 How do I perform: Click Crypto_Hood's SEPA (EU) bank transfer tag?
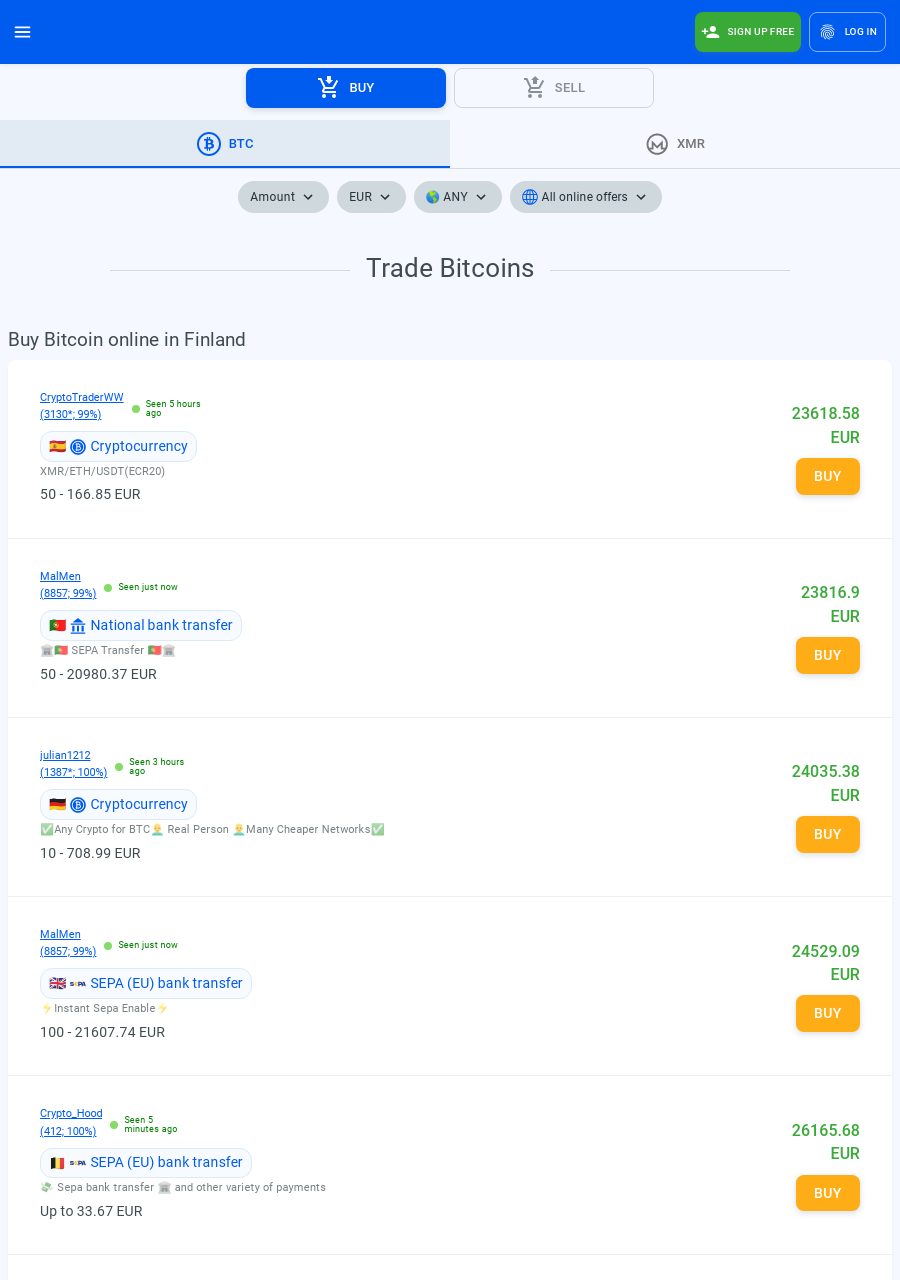coord(146,1162)
